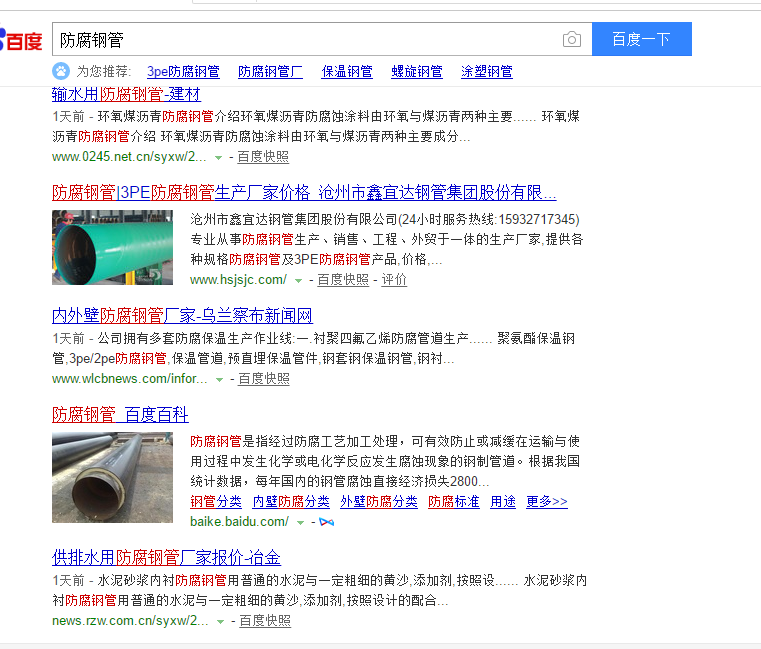The width and height of the screenshot is (761, 649).
Task: Open the www.wlcbnews.com/infor URL
Action: coord(130,379)
